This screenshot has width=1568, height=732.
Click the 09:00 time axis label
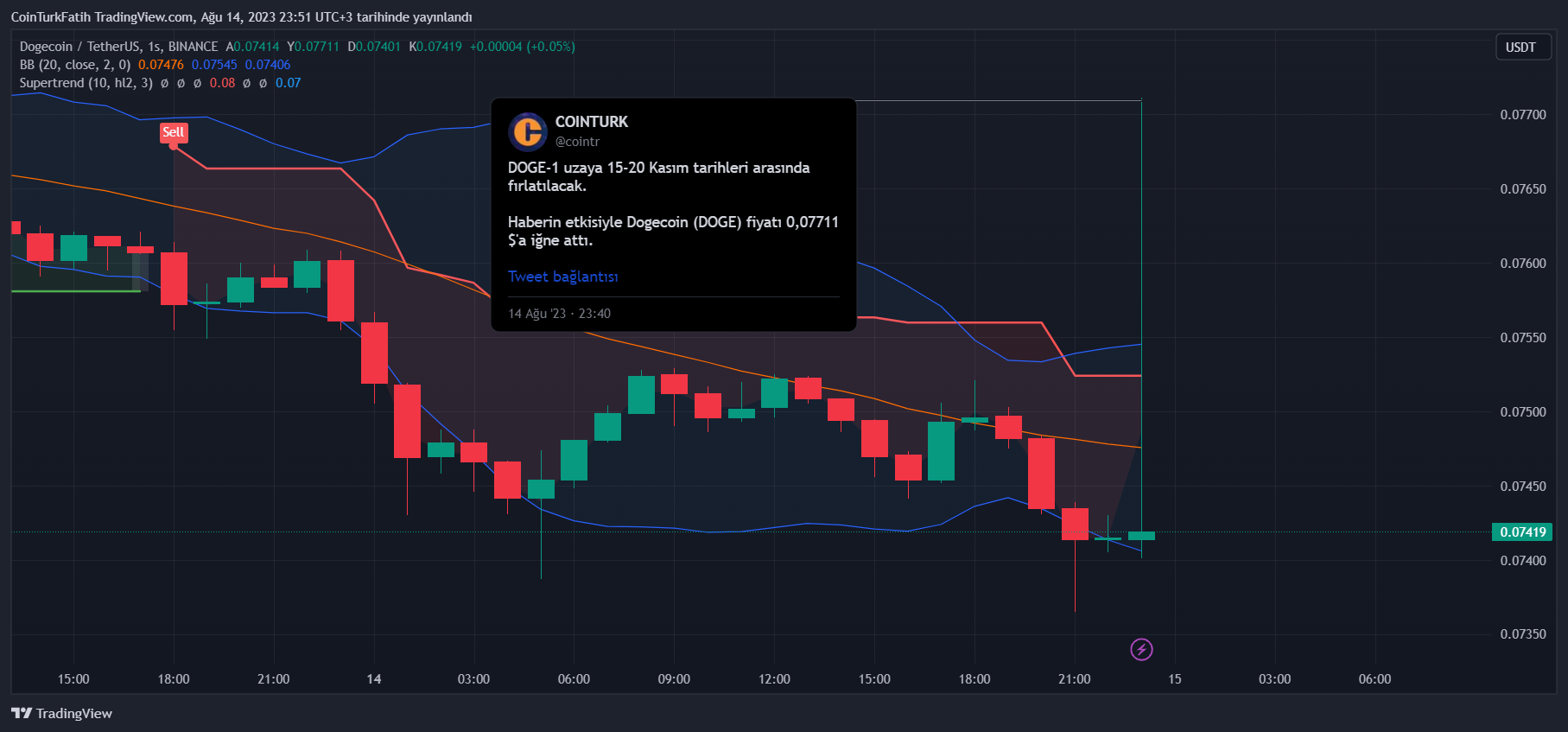click(674, 679)
